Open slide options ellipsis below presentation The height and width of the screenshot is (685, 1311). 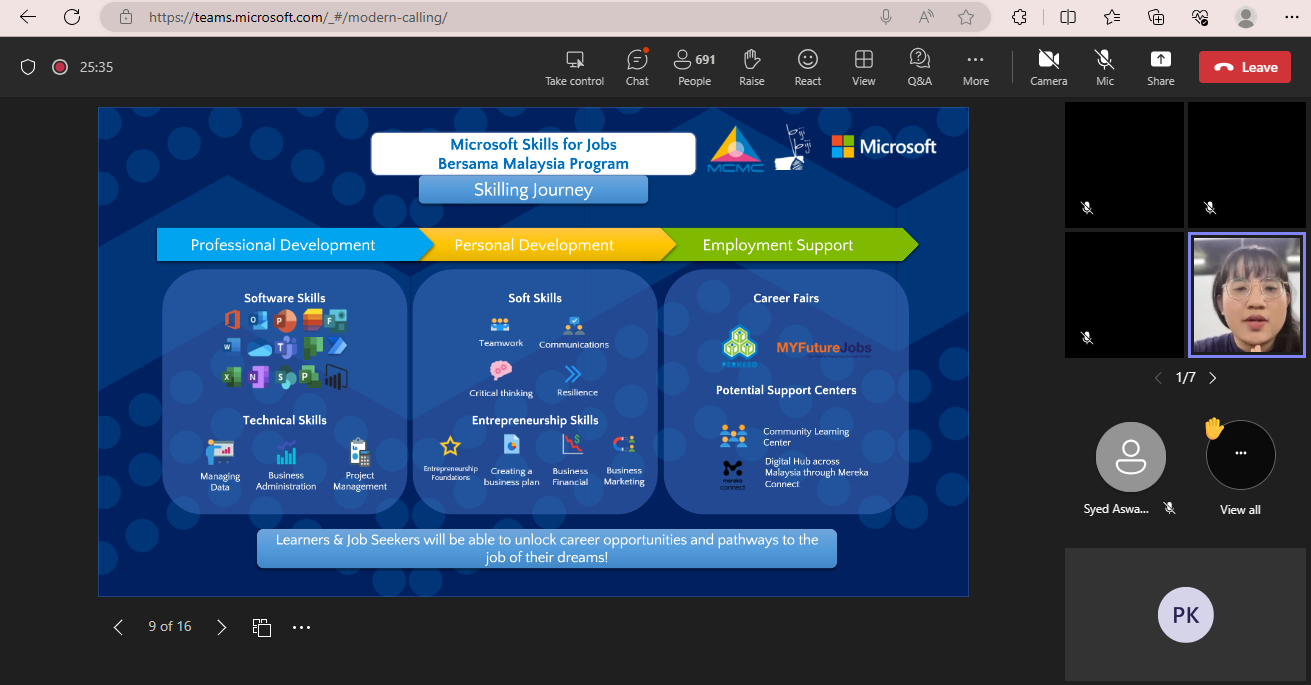301,627
